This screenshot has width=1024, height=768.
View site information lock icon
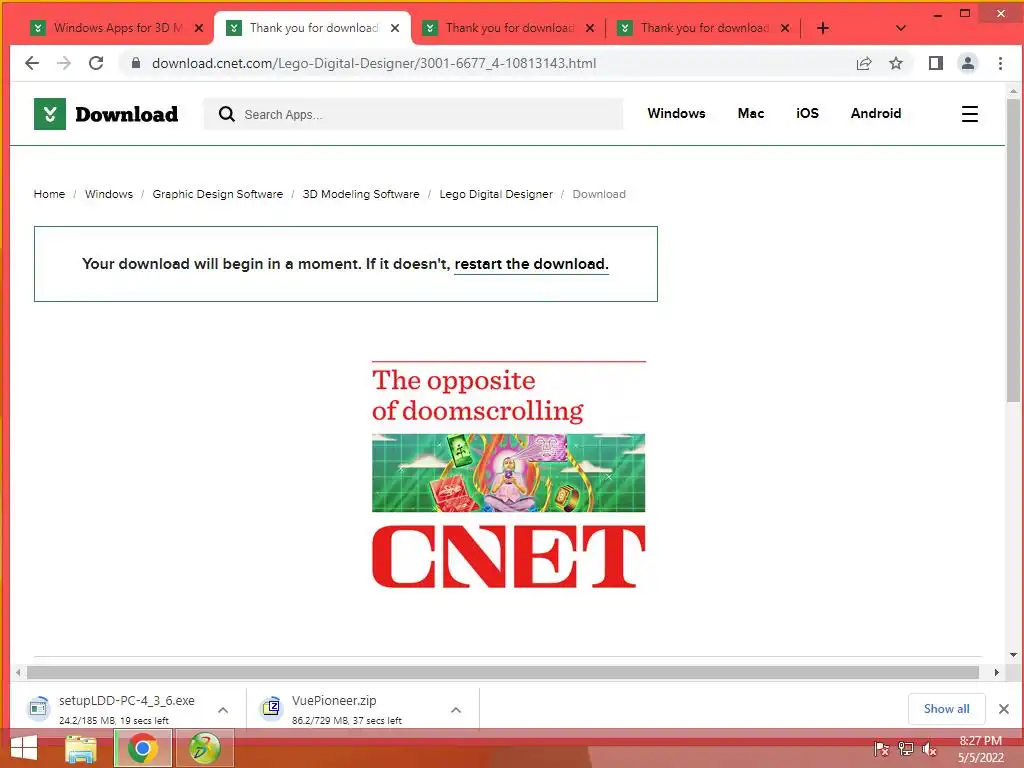[136, 63]
